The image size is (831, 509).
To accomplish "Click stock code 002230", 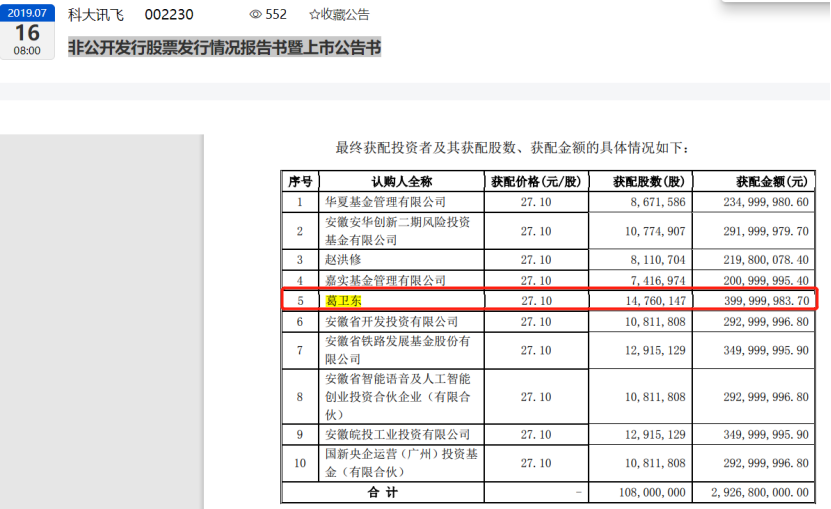I will click(169, 15).
